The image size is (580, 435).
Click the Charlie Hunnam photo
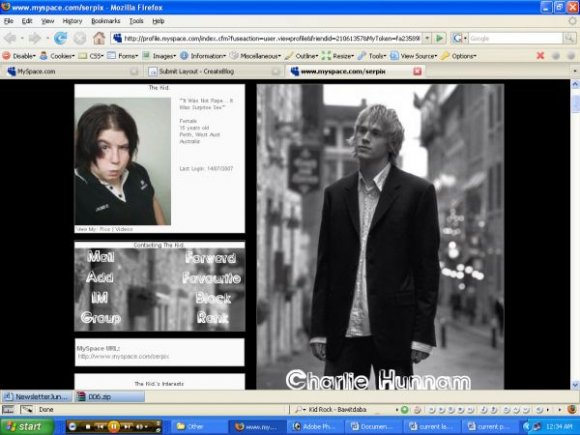pyautogui.click(x=380, y=237)
